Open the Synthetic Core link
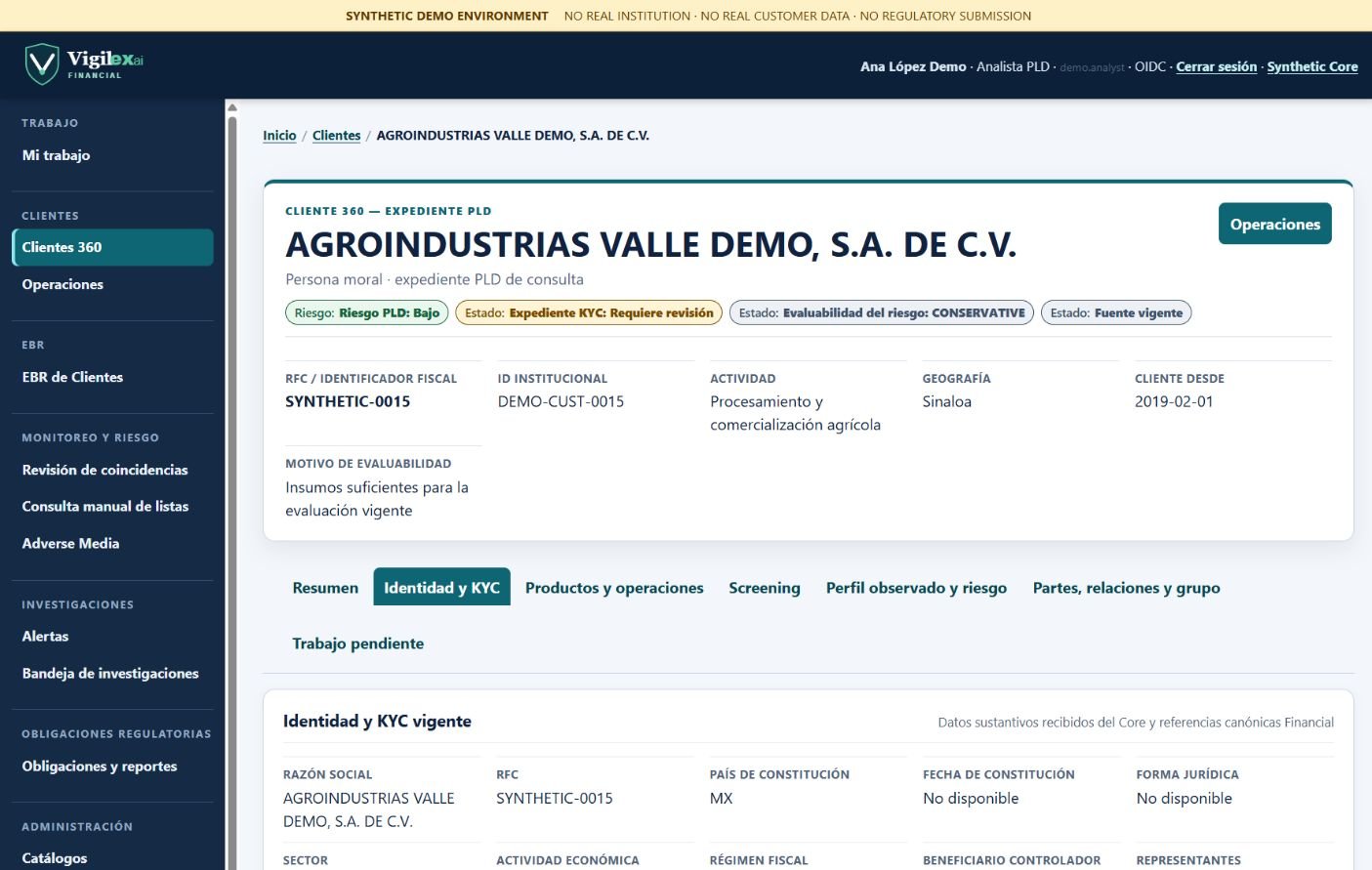1372x870 pixels. (1312, 66)
